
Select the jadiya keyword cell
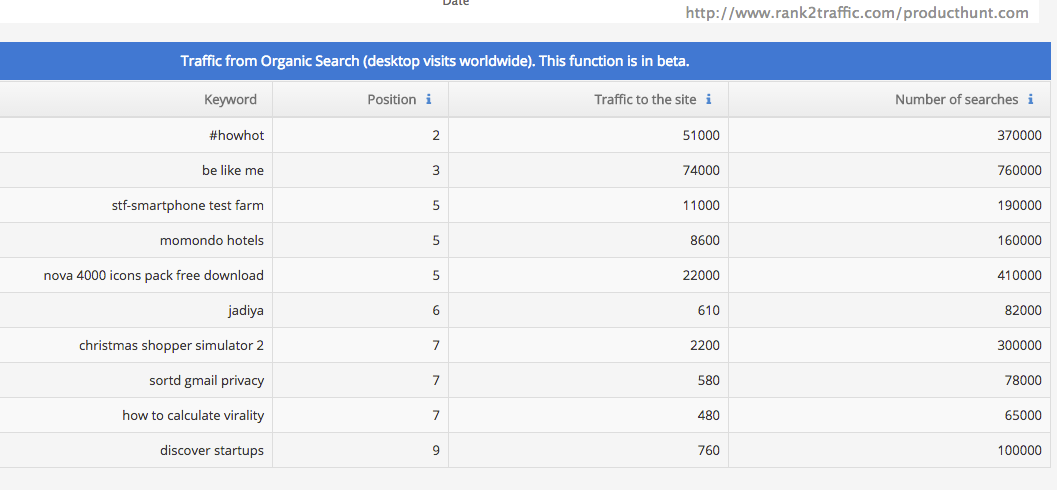tap(246, 311)
